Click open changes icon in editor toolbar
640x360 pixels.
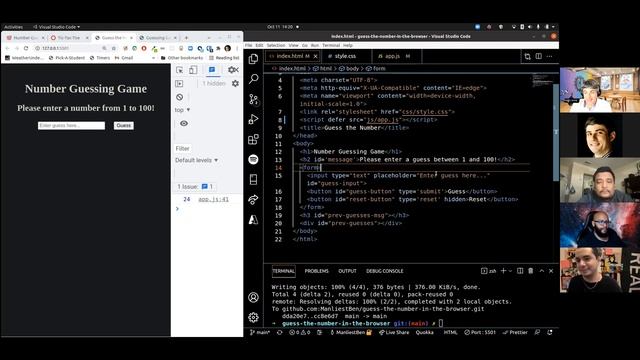[527, 56]
